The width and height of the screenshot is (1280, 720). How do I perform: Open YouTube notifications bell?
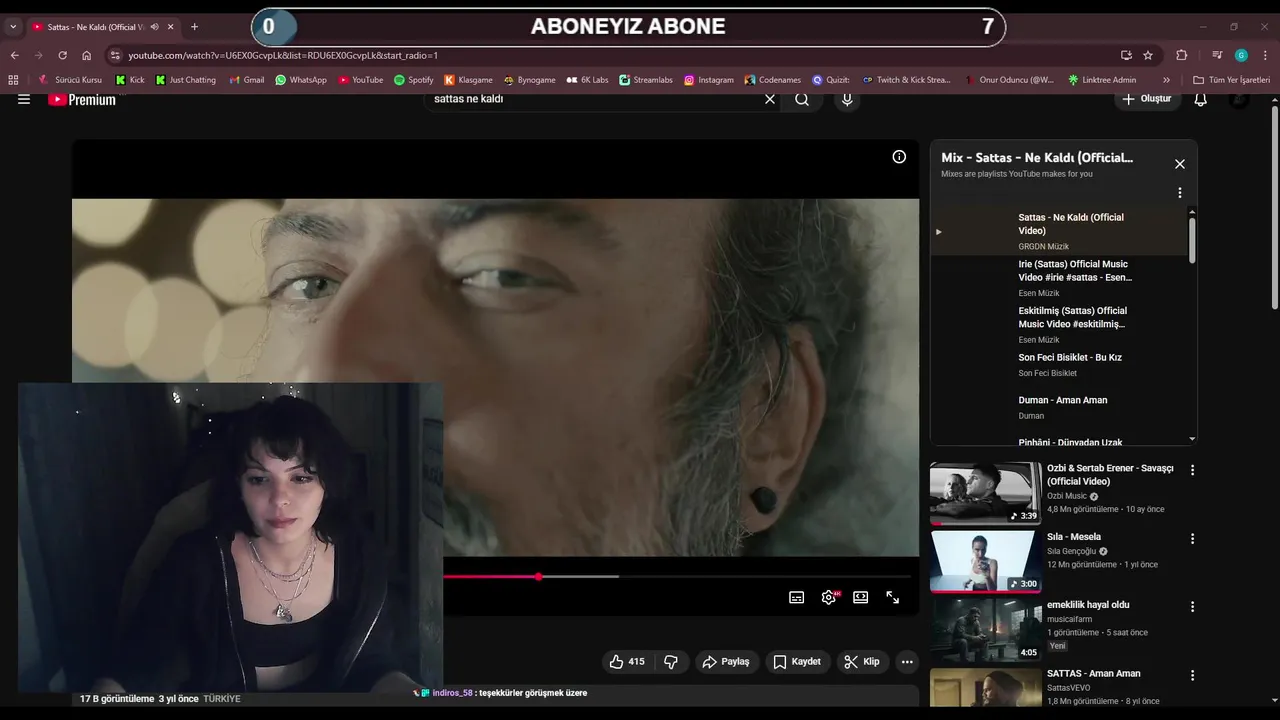1201,99
